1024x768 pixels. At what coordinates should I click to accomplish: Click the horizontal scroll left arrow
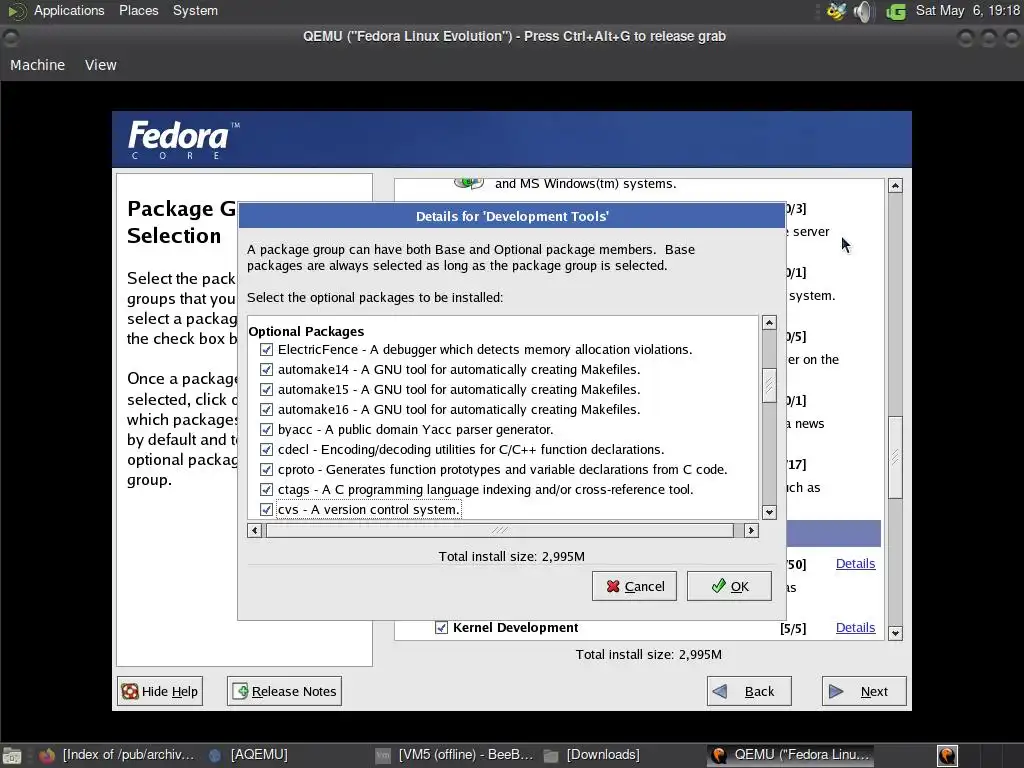[255, 530]
